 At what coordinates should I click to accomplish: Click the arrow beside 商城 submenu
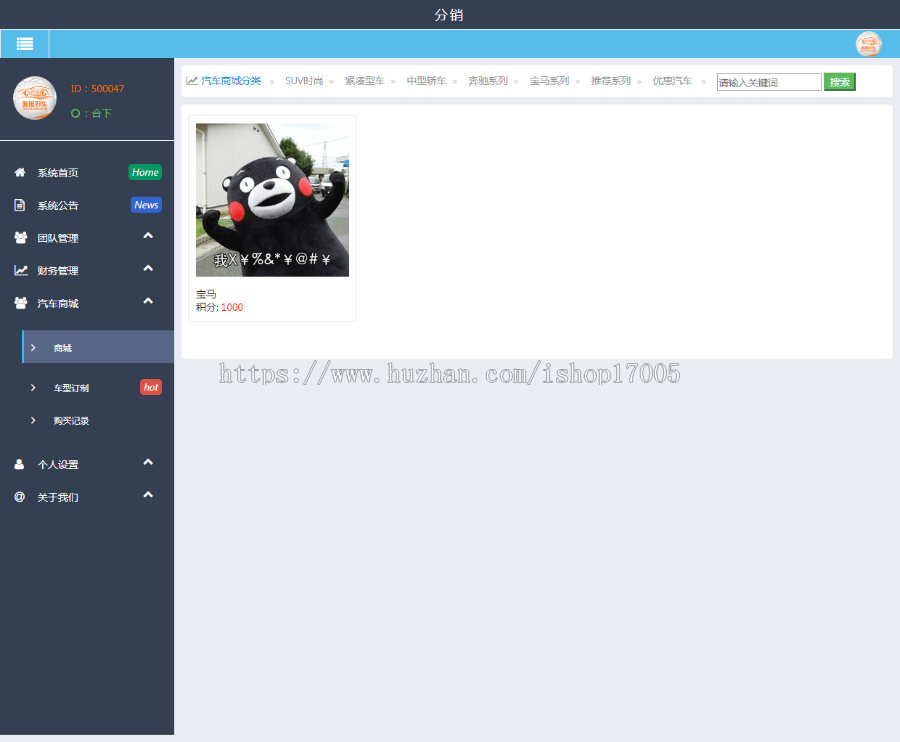(x=33, y=348)
